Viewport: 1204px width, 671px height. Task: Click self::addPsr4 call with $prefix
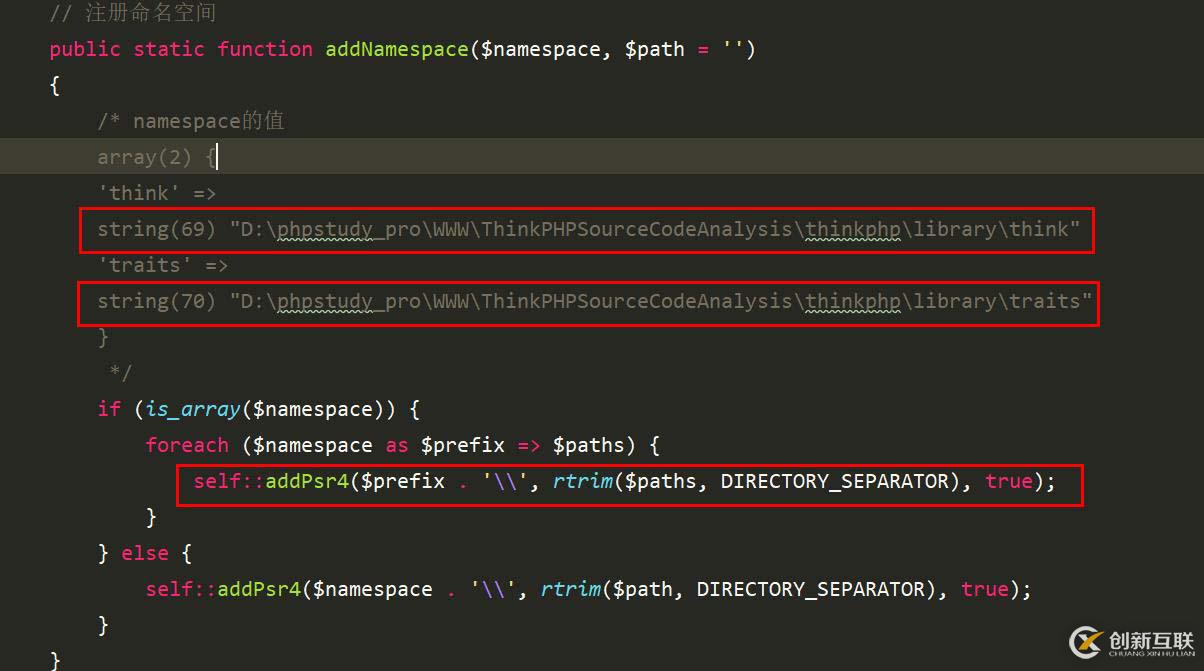tap(625, 481)
